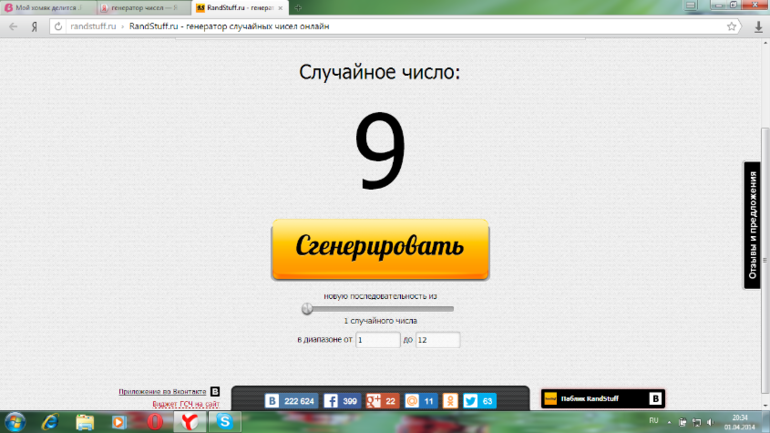The width and height of the screenshot is (770, 433).
Task: Click the orange Сгенерировать button
Action: point(380,249)
